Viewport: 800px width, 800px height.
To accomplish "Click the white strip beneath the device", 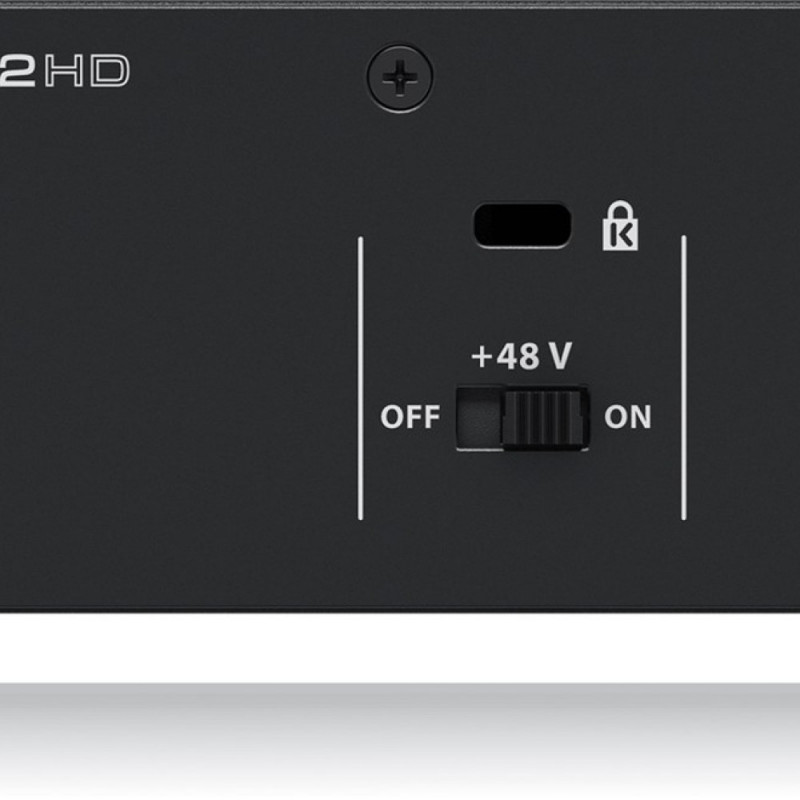I will 400,647.
